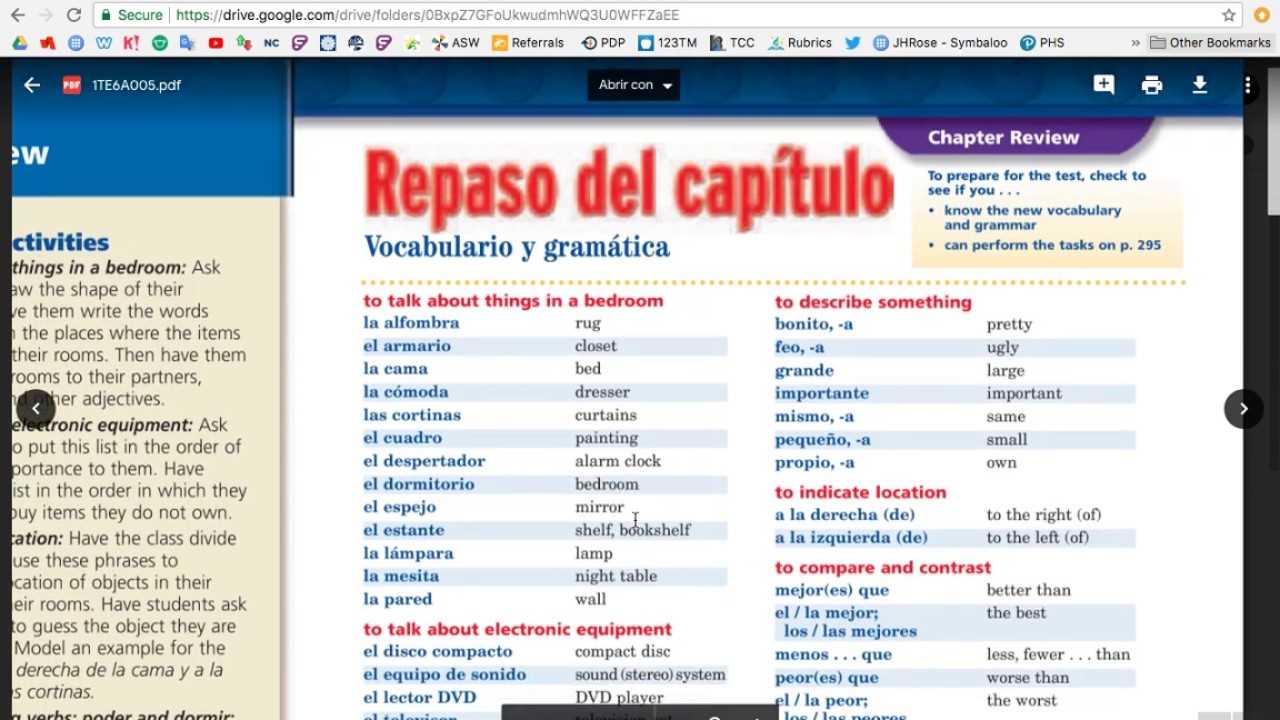The width and height of the screenshot is (1280, 720).
Task: Download the PDF file
Action: coord(1200,85)
